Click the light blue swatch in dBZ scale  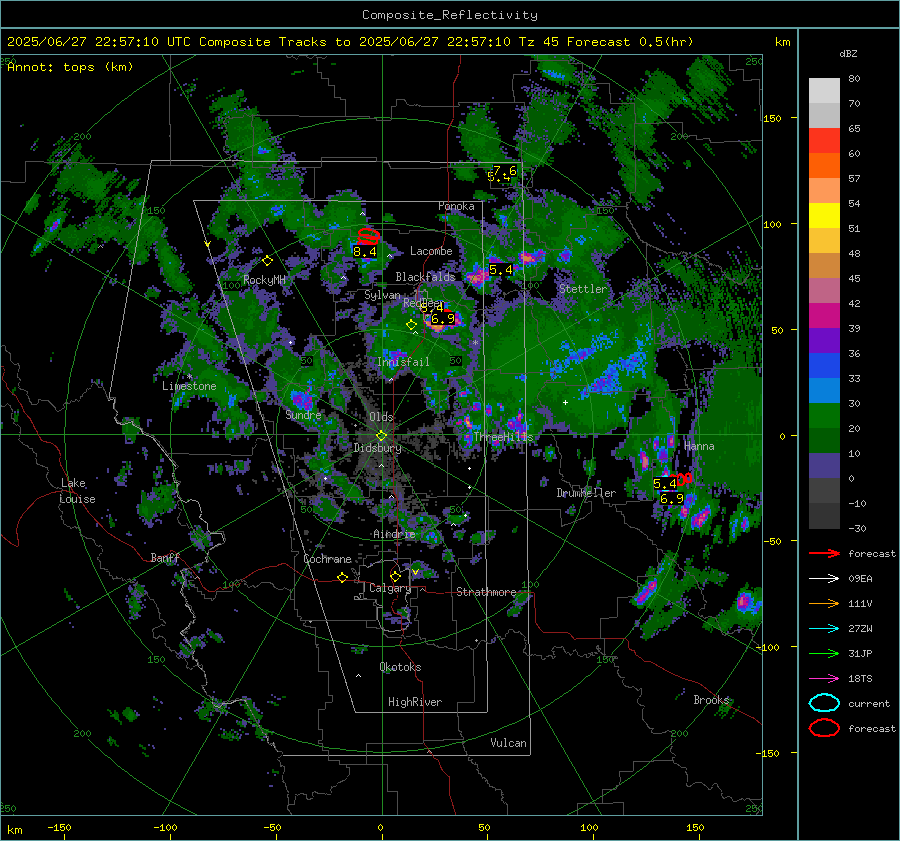coord(824,390)
